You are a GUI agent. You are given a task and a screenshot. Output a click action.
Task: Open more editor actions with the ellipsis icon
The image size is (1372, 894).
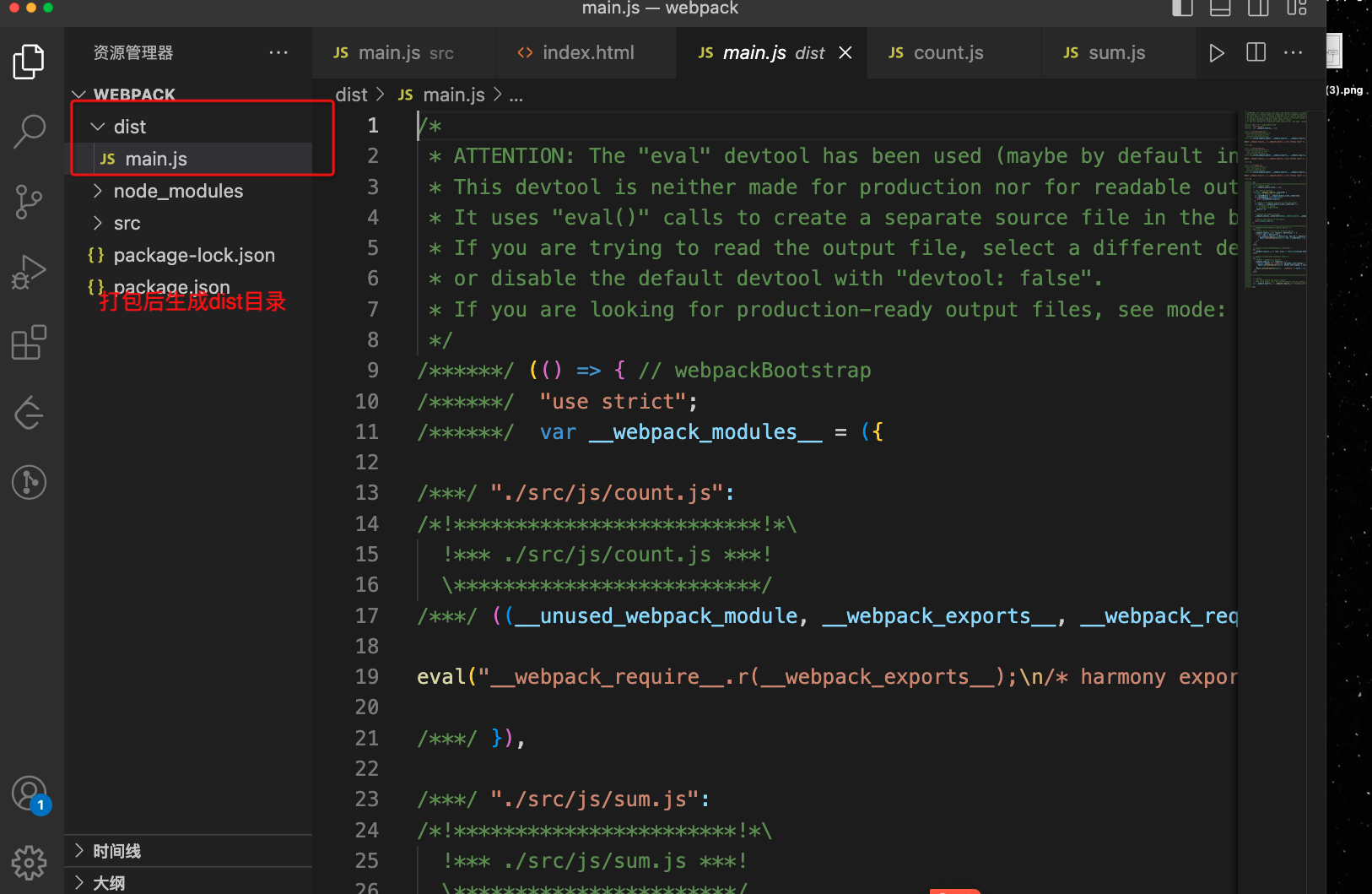(1293, 52)
